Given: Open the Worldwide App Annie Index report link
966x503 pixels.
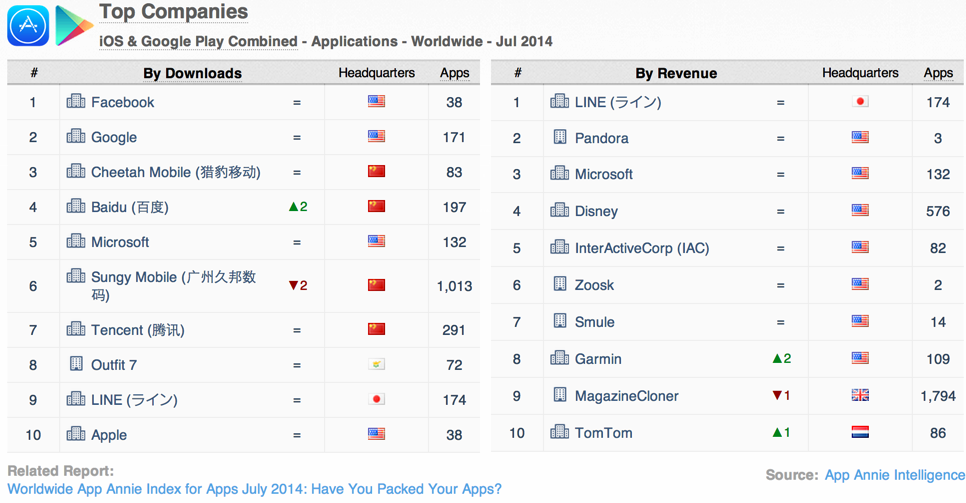Looking at the screenshot, I should 254,489.
